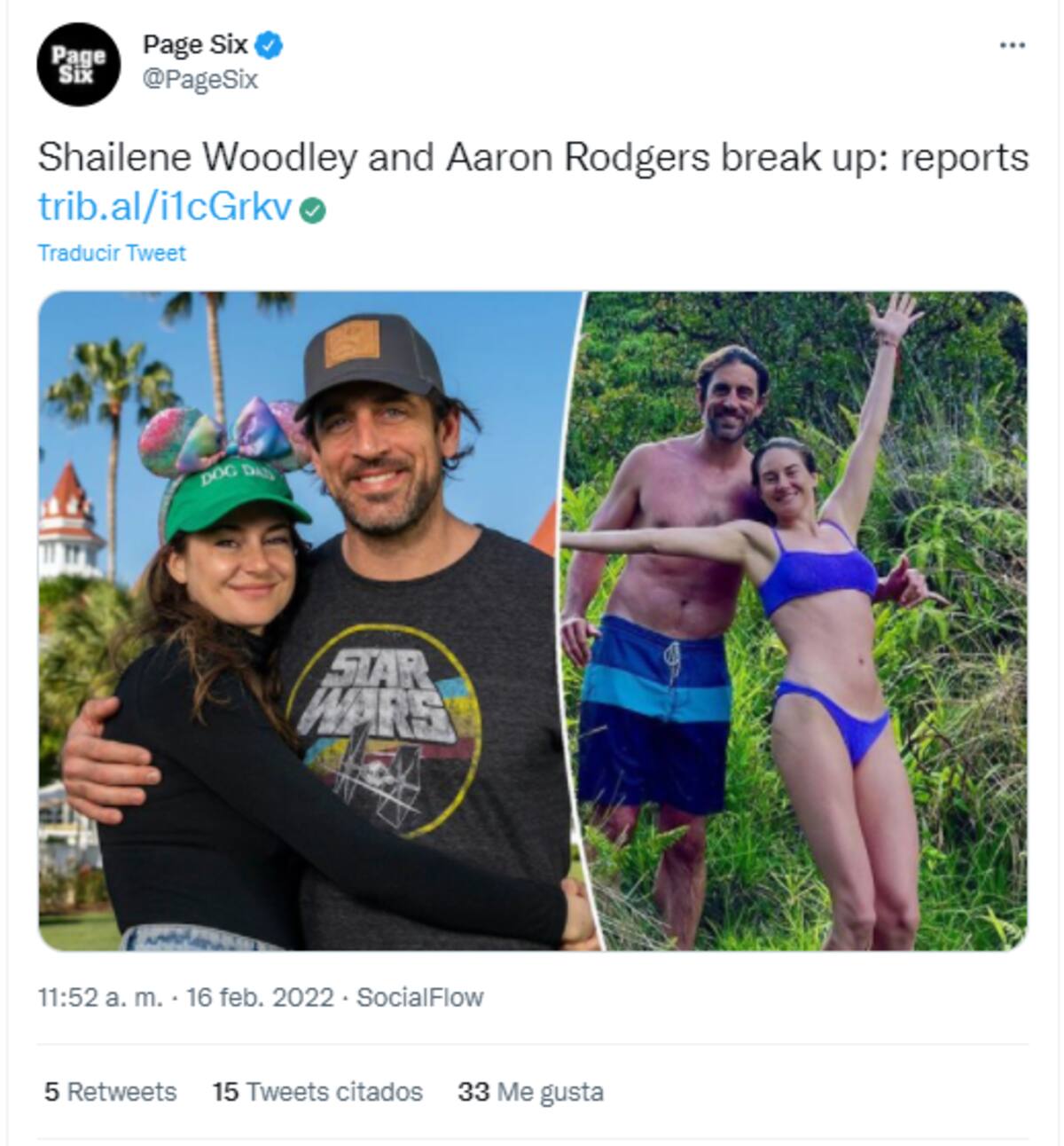Image resolution: width=1064 pixels, height=1146 pixels.
Task: Click the blue verified badge
Action: (x=270, y=44)
